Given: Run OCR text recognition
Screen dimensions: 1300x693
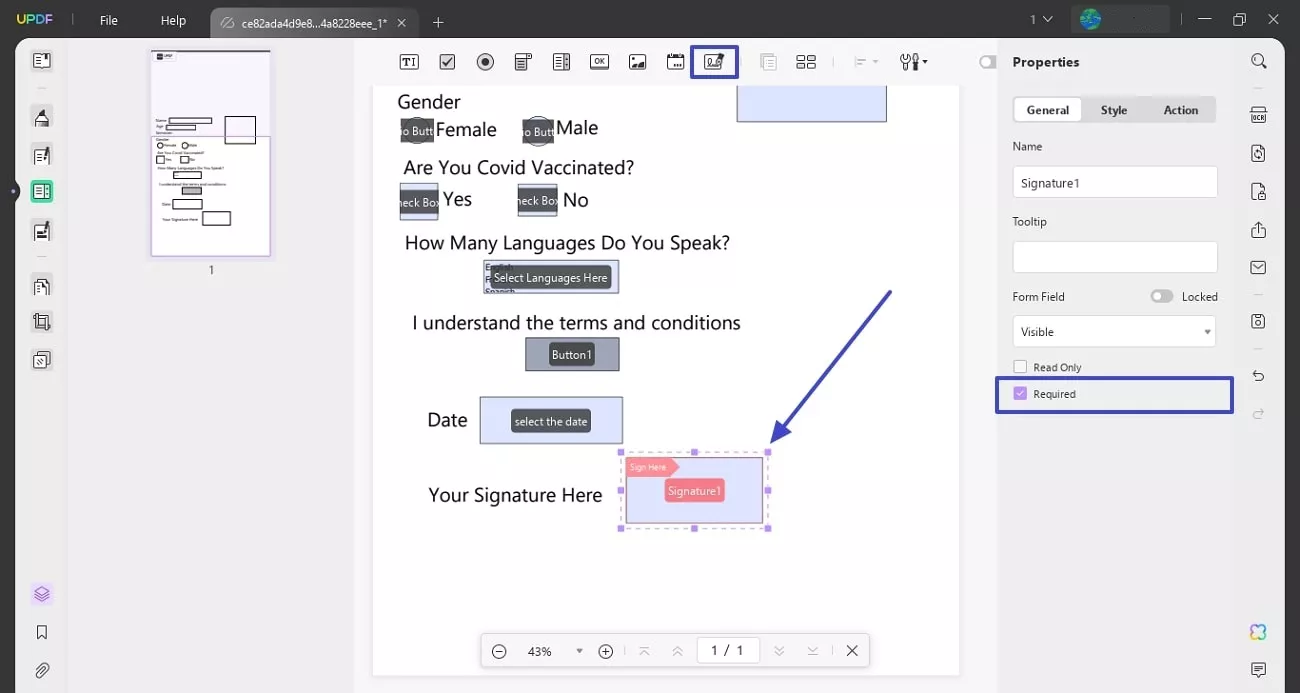Looking at the screenshot, I should click(1258, 115).
